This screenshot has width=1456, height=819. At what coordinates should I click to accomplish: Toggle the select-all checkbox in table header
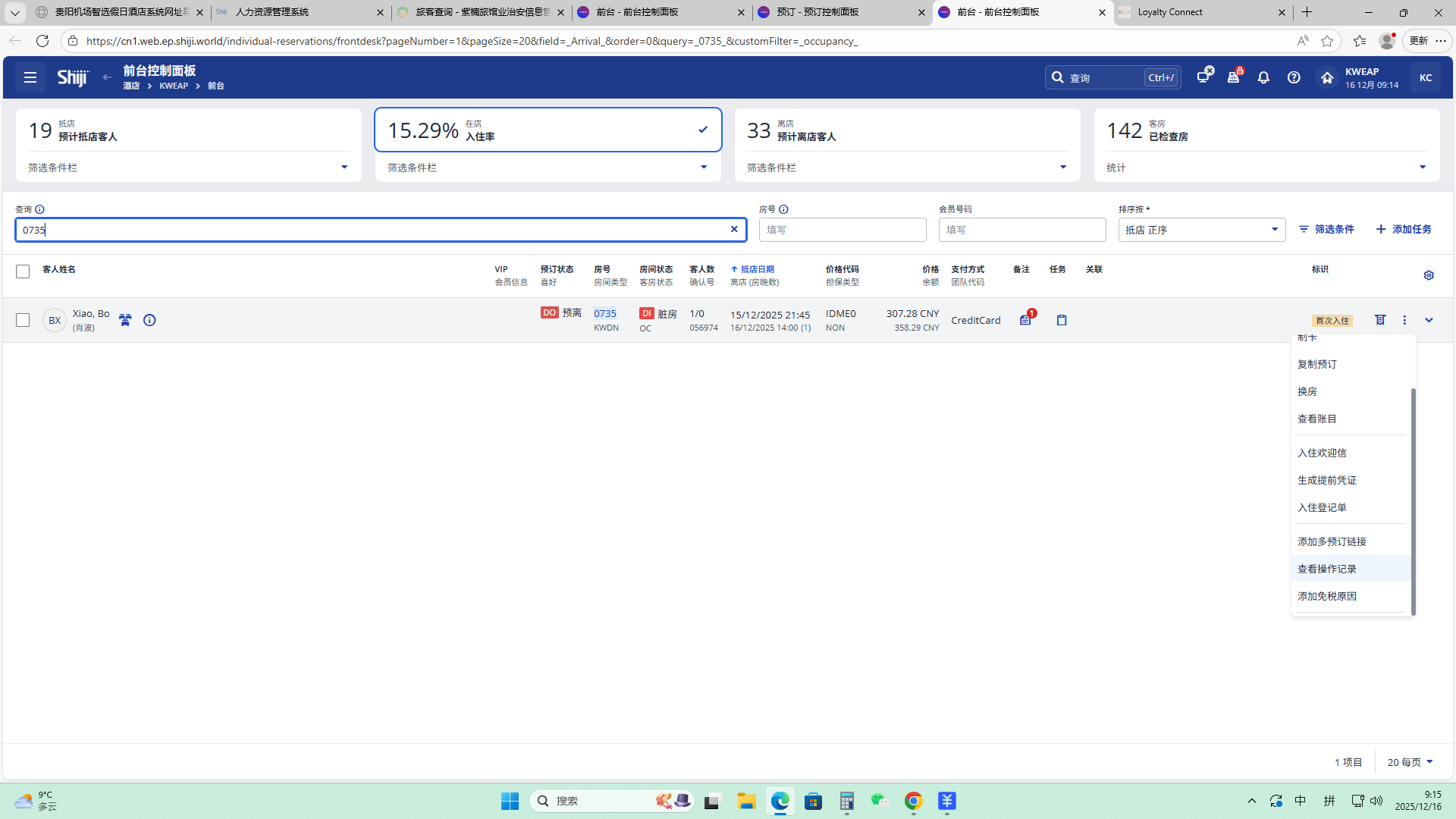(x=23, y=271)
